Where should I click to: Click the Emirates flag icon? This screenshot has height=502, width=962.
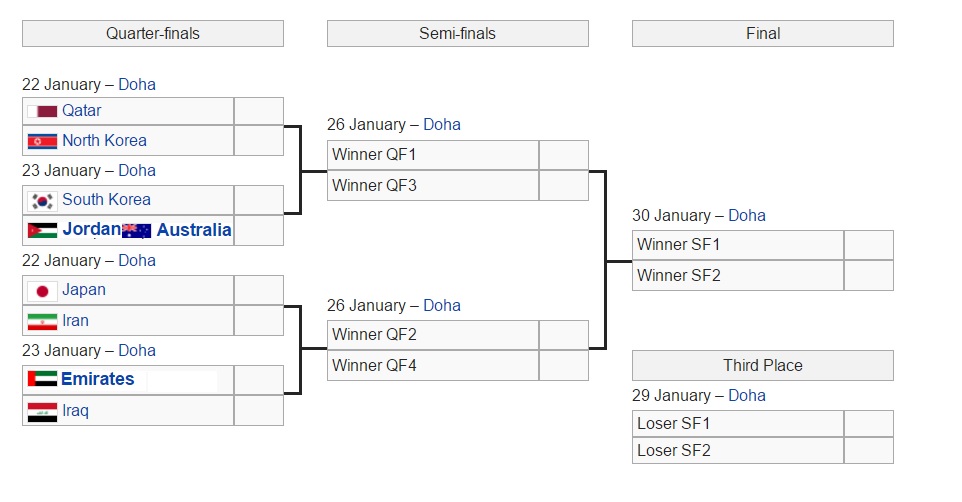tap(42, 380)
